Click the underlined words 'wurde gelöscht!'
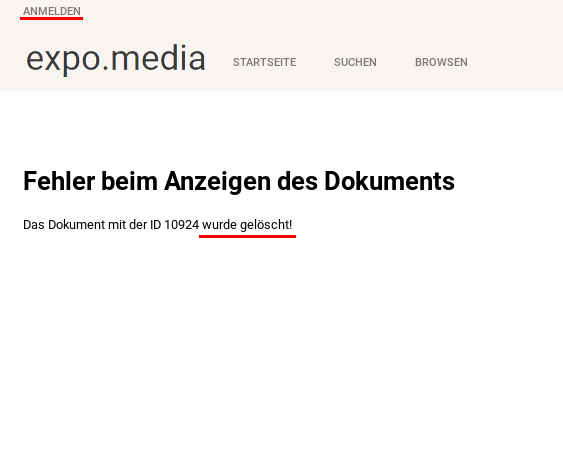 pos(247,225)
